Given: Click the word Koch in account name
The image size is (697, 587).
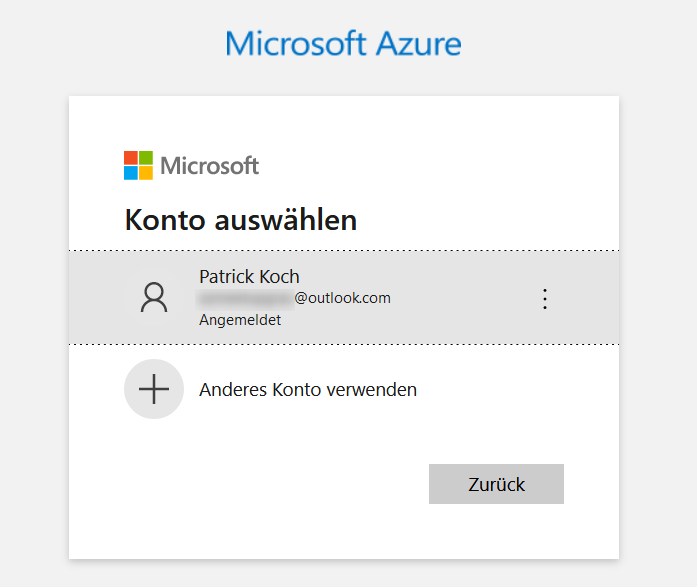Looking at the screenshot, I should point(279,277).
